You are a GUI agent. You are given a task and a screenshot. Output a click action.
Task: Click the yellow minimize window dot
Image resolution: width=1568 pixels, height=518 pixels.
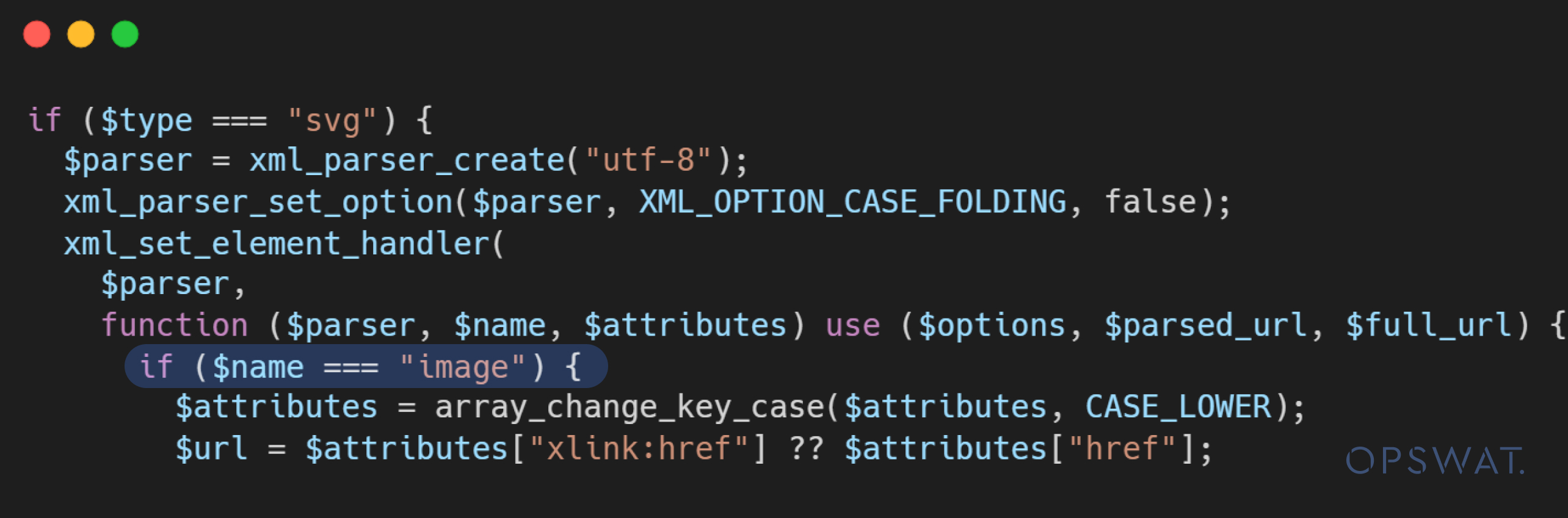point(81,34)
